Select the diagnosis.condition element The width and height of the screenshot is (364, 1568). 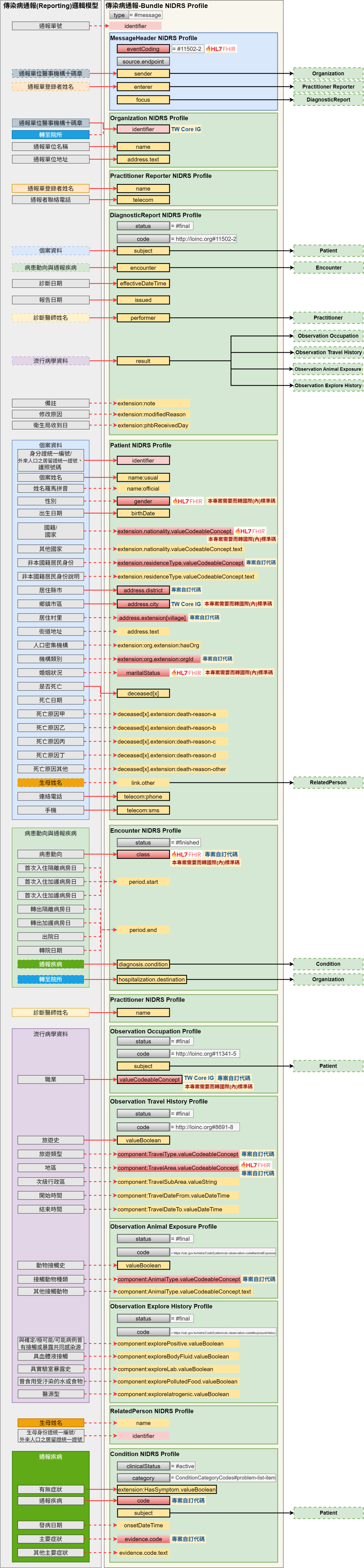click(143, 964)
